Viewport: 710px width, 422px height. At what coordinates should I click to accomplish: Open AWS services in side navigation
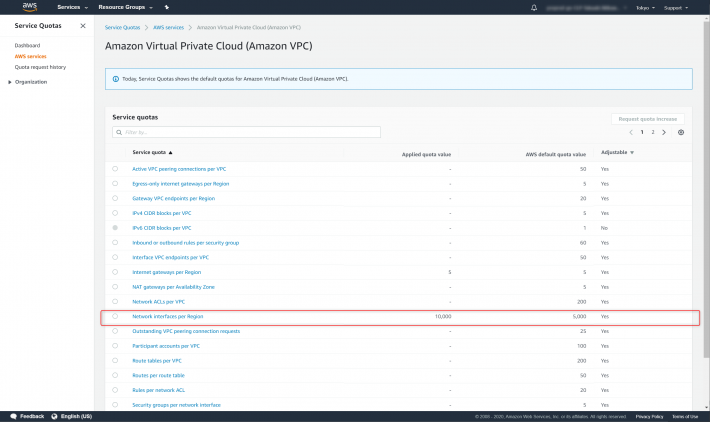click(x=30, y=56)
